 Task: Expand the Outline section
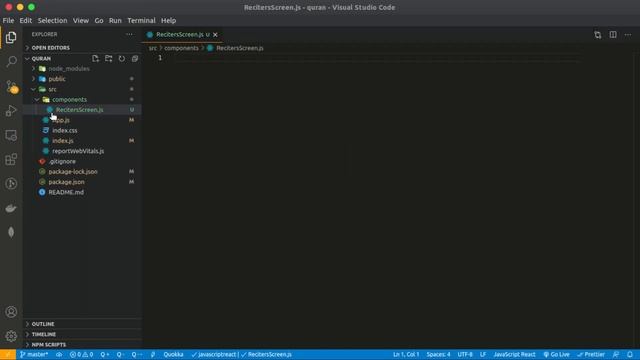pyautogui.click(x=43, y=324)
